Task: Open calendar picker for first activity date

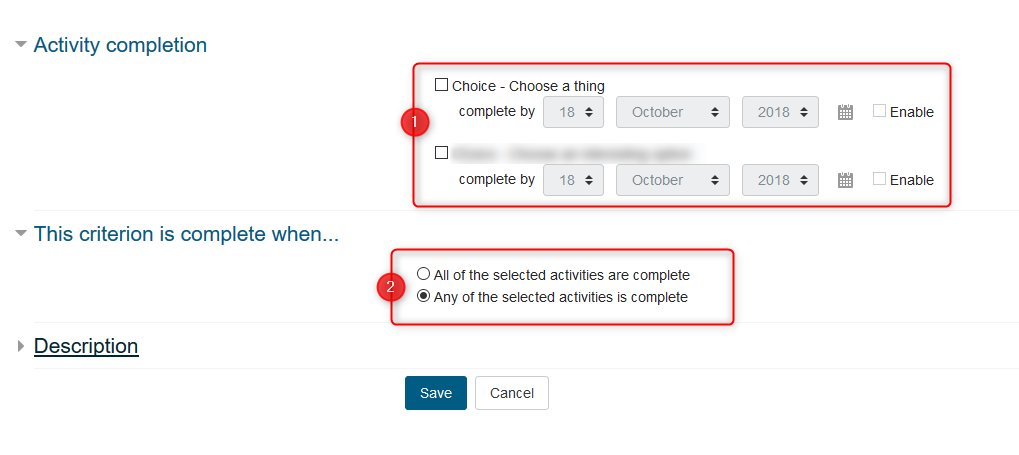Action: pos(845,113)
